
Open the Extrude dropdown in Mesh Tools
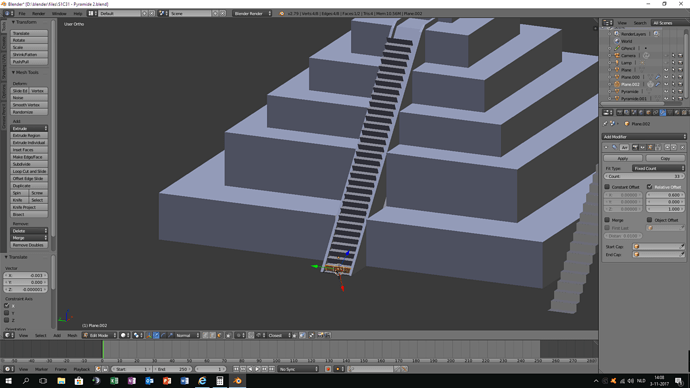point(29,128)
